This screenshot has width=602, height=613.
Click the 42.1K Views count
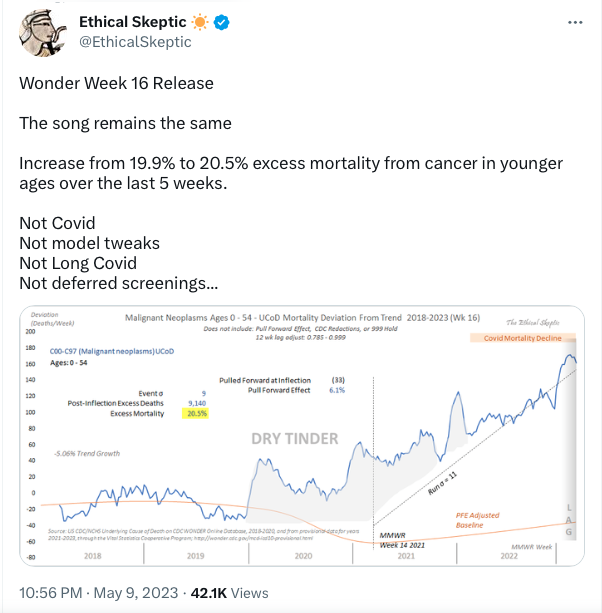(229, 593)
